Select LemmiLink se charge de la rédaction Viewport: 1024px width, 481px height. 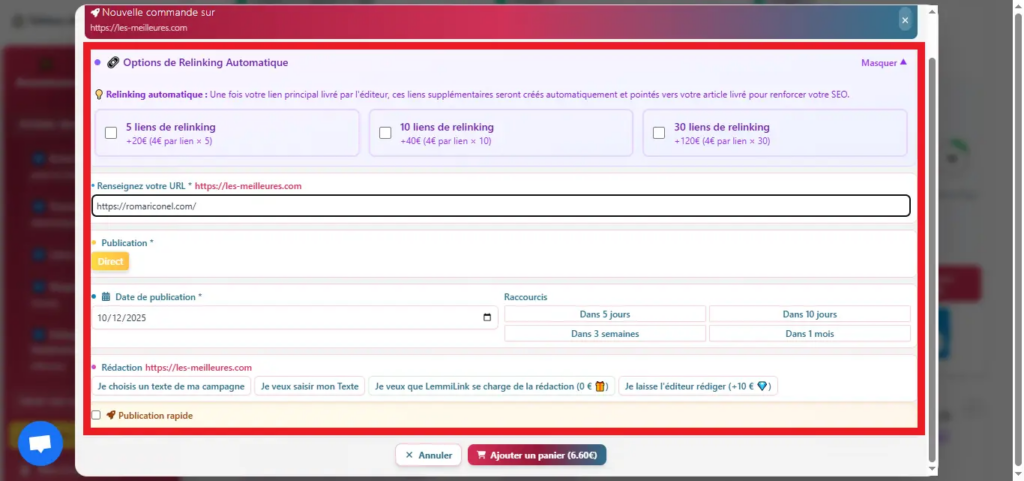pos(492,386)
